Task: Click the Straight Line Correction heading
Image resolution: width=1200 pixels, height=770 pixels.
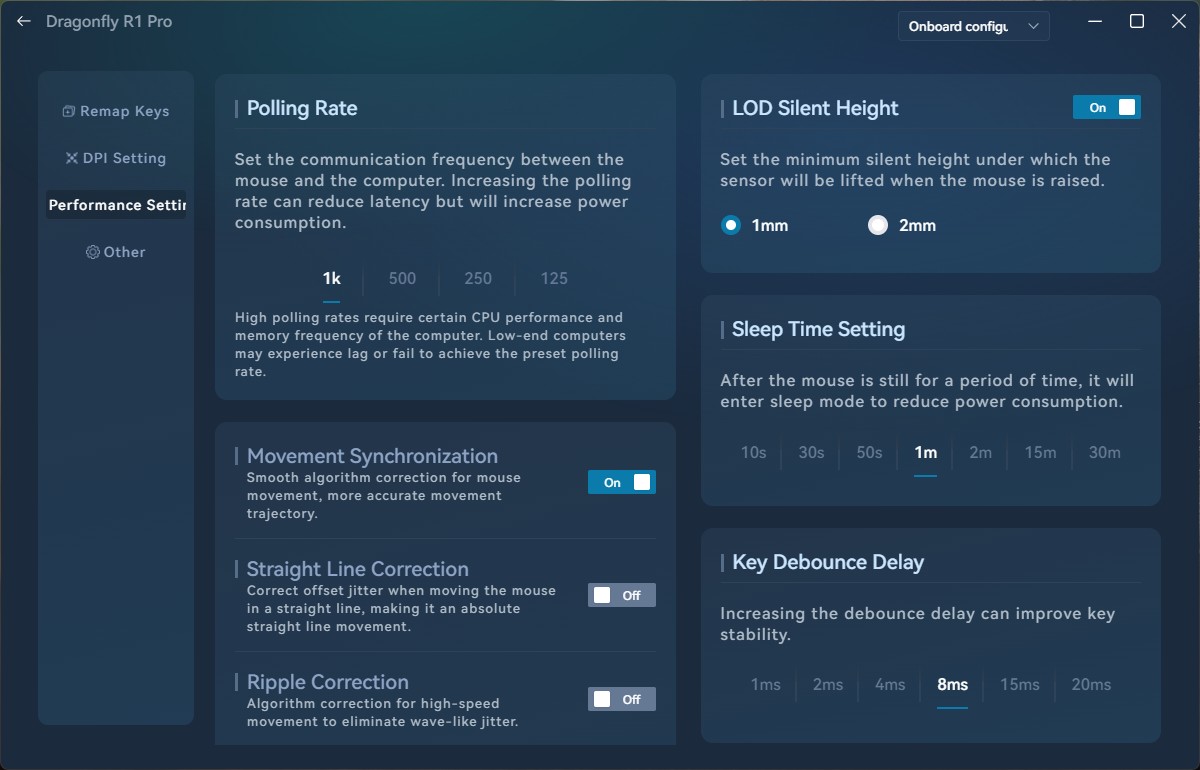Action: [358, 569]
